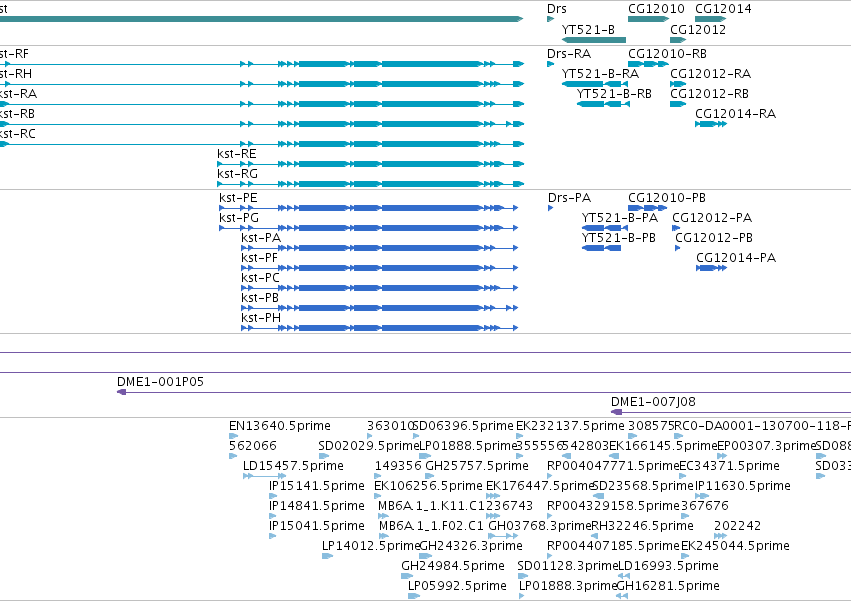The width and height of the screenshot is (851, 601).
Task: Select EST GH25757.5prime
Action: tap(430, 476)
